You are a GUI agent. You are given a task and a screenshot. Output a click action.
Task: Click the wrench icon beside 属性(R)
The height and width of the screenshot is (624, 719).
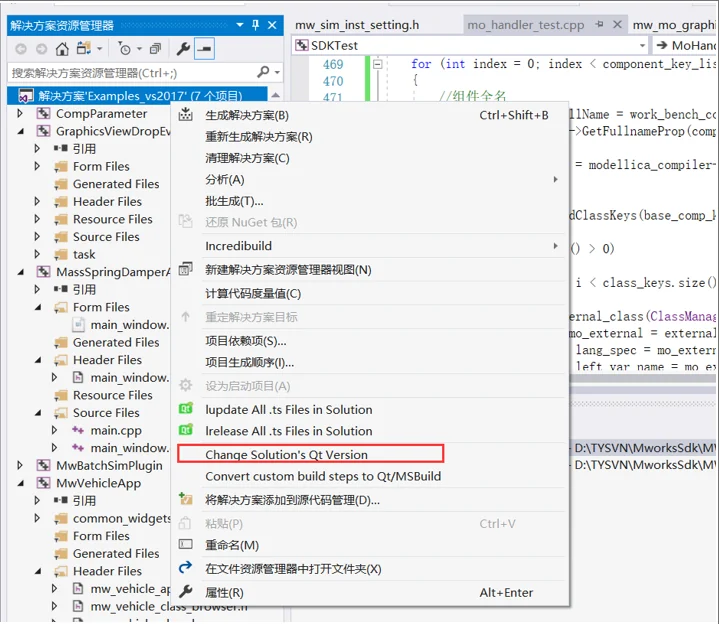click(x=185, y=591)
